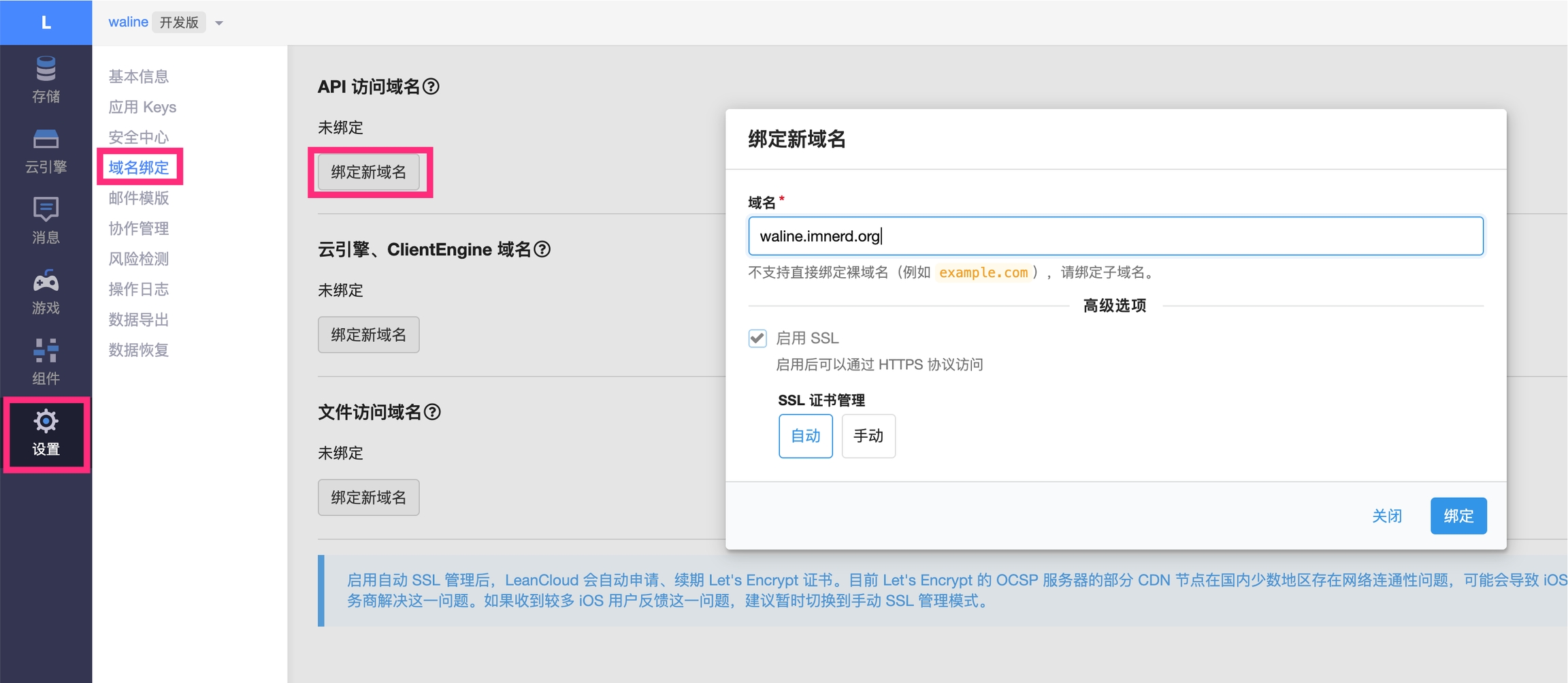The height and width of the screenshot is (683, 1568).
Task: Click the L logo at top left
Action: pyautogui.click(x=46, y=22)
